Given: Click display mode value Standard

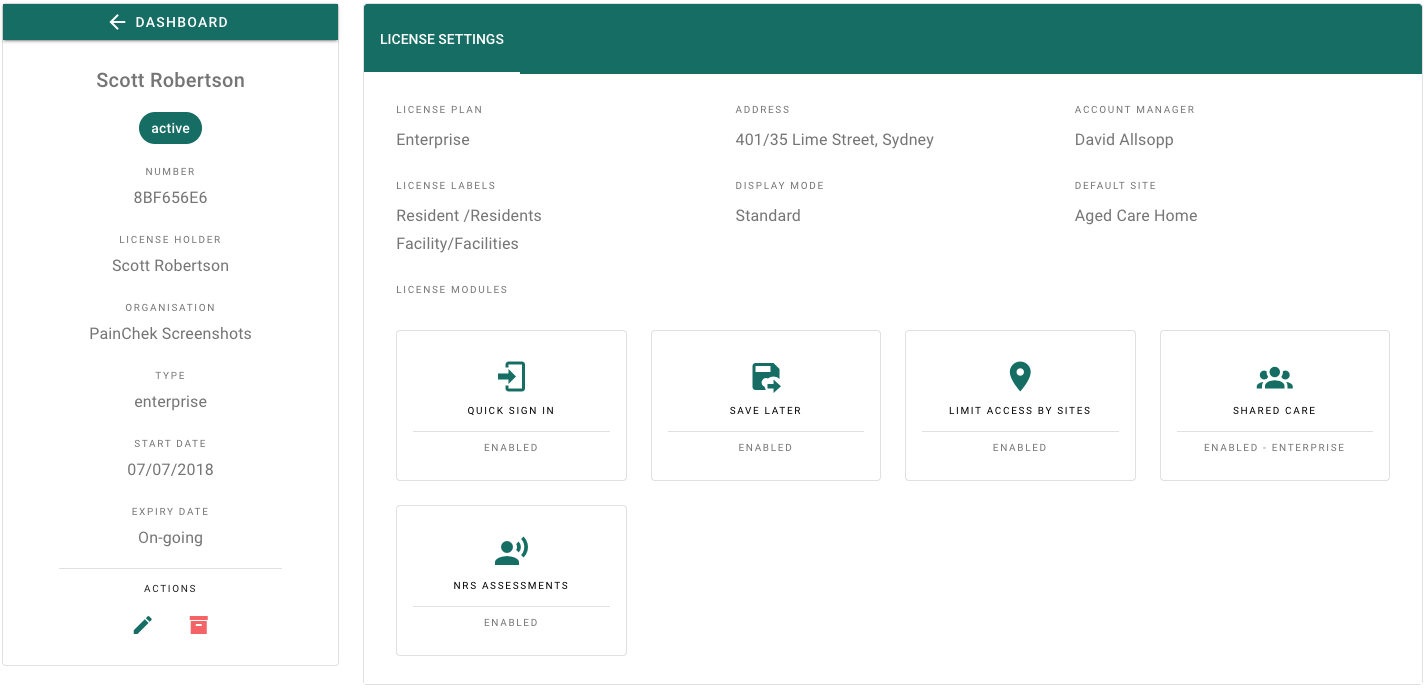Looking at the screenshot, I should [768, 216].
